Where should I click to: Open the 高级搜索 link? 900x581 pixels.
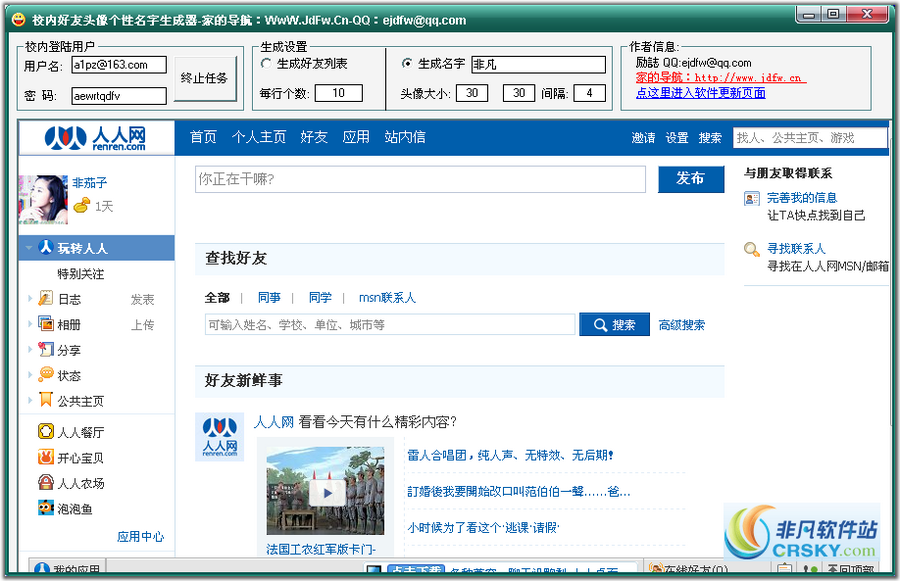[682, 325]
